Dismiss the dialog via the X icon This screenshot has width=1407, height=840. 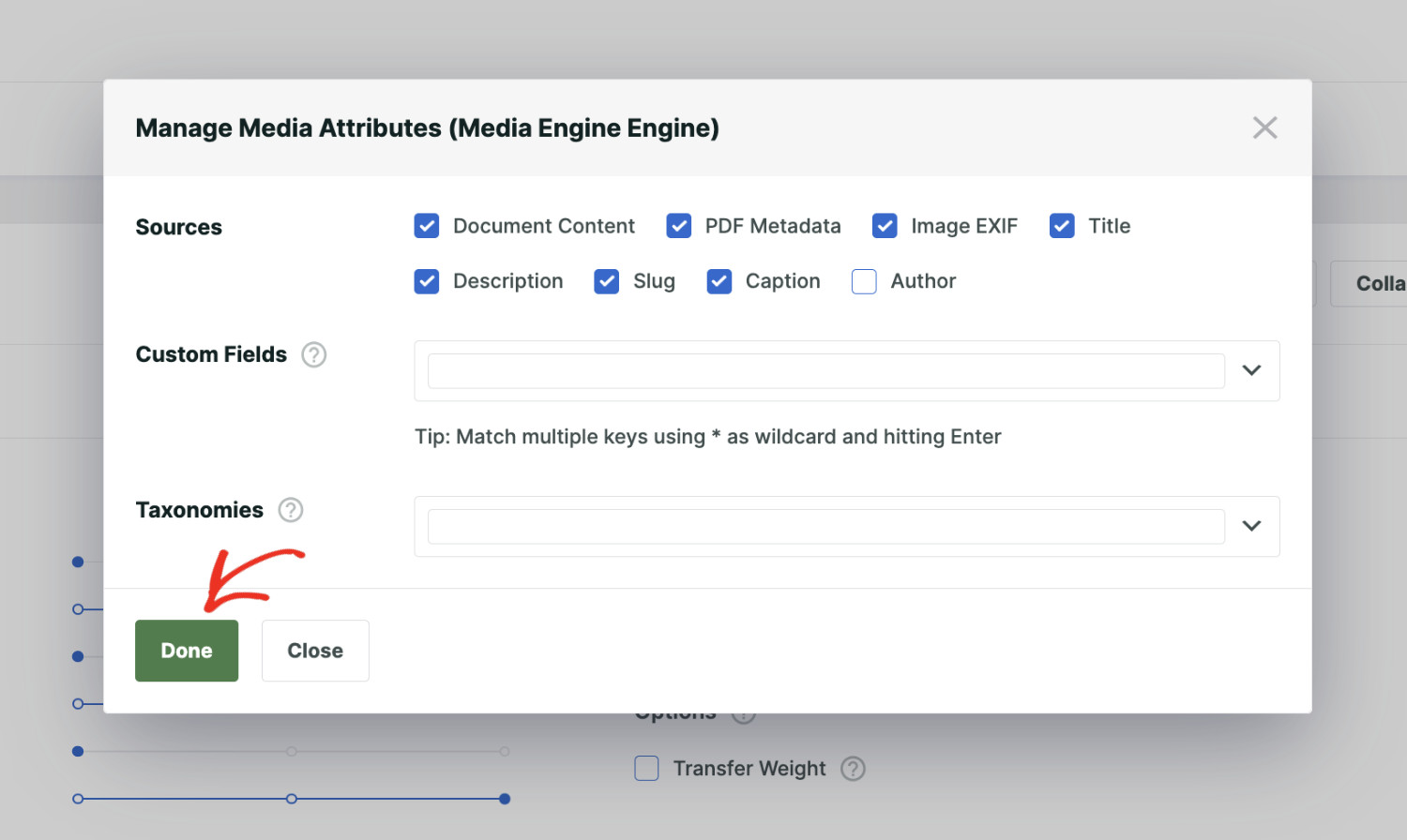1264,127
